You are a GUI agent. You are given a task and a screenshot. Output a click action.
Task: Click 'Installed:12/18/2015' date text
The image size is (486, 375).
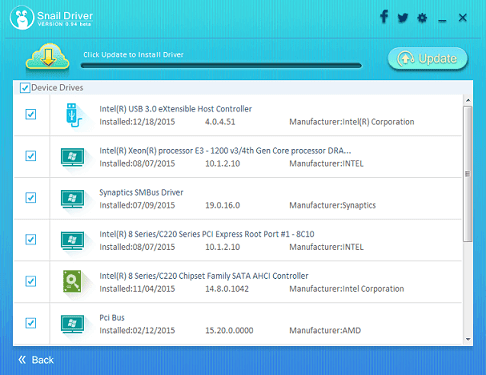click(137, 122)
